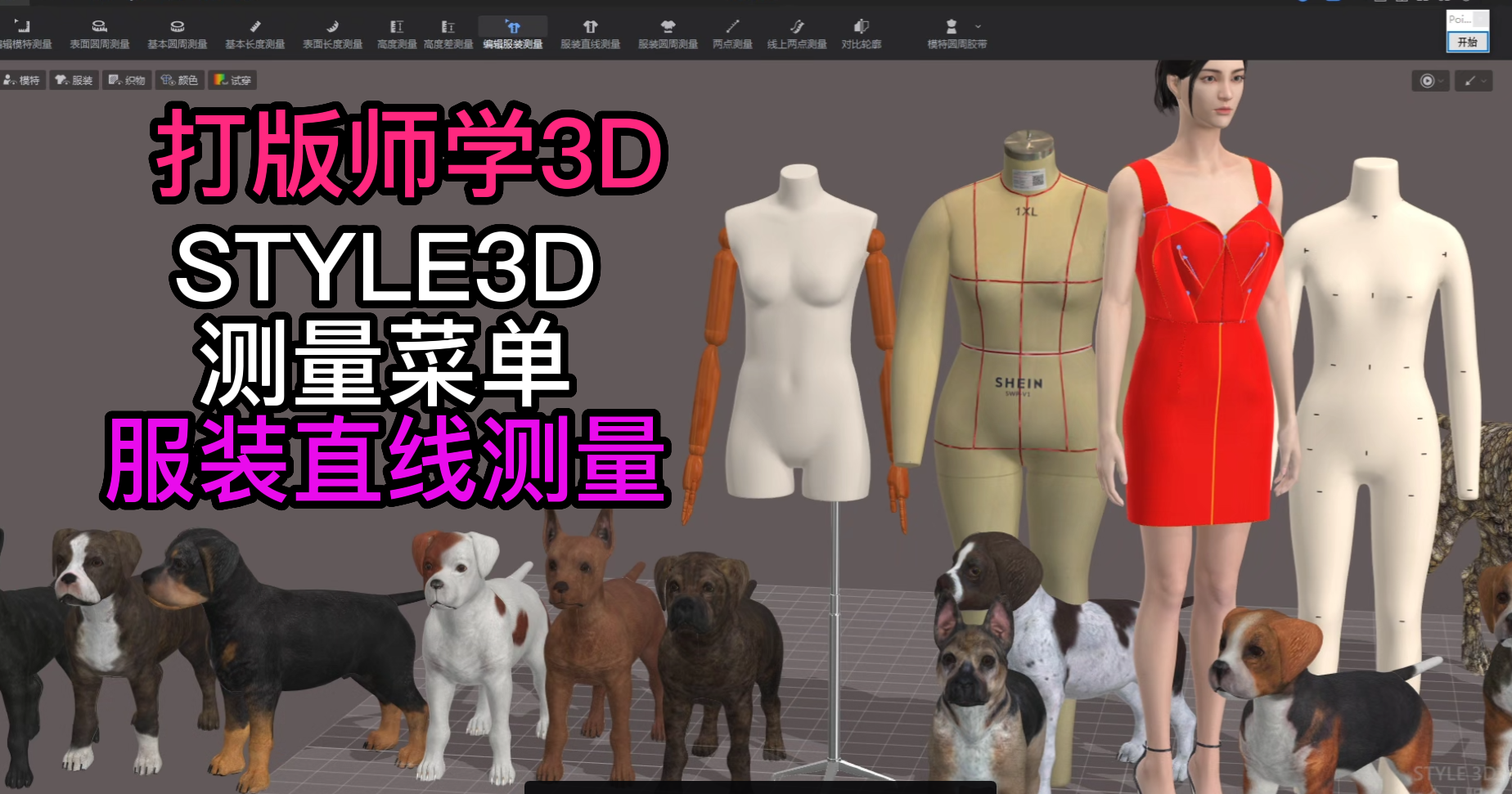The height and width of the screenshot is (794, 1512).
Task: Open the 模特 display options button
Action: 23,80
